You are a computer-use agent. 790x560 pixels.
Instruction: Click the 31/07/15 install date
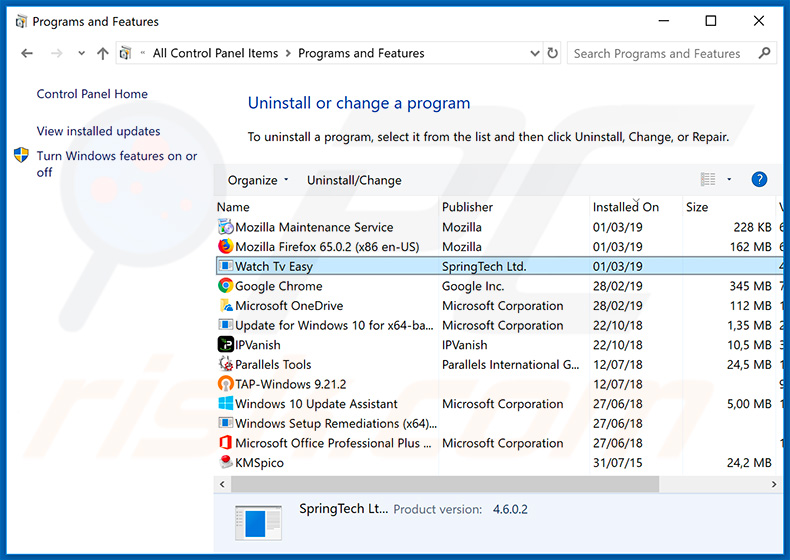618,463
